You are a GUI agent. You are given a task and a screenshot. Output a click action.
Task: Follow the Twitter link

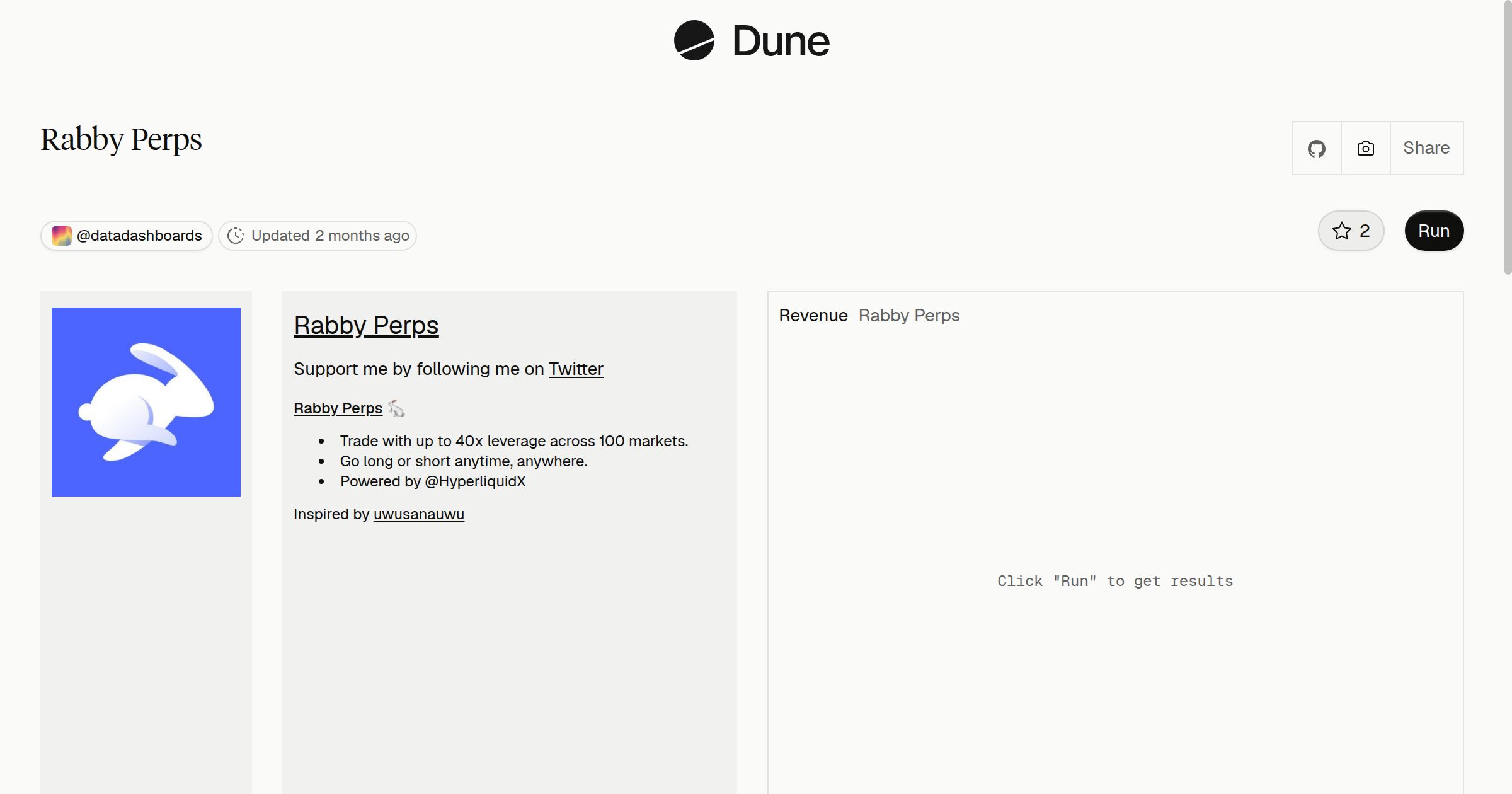click(x=576, y=369)
